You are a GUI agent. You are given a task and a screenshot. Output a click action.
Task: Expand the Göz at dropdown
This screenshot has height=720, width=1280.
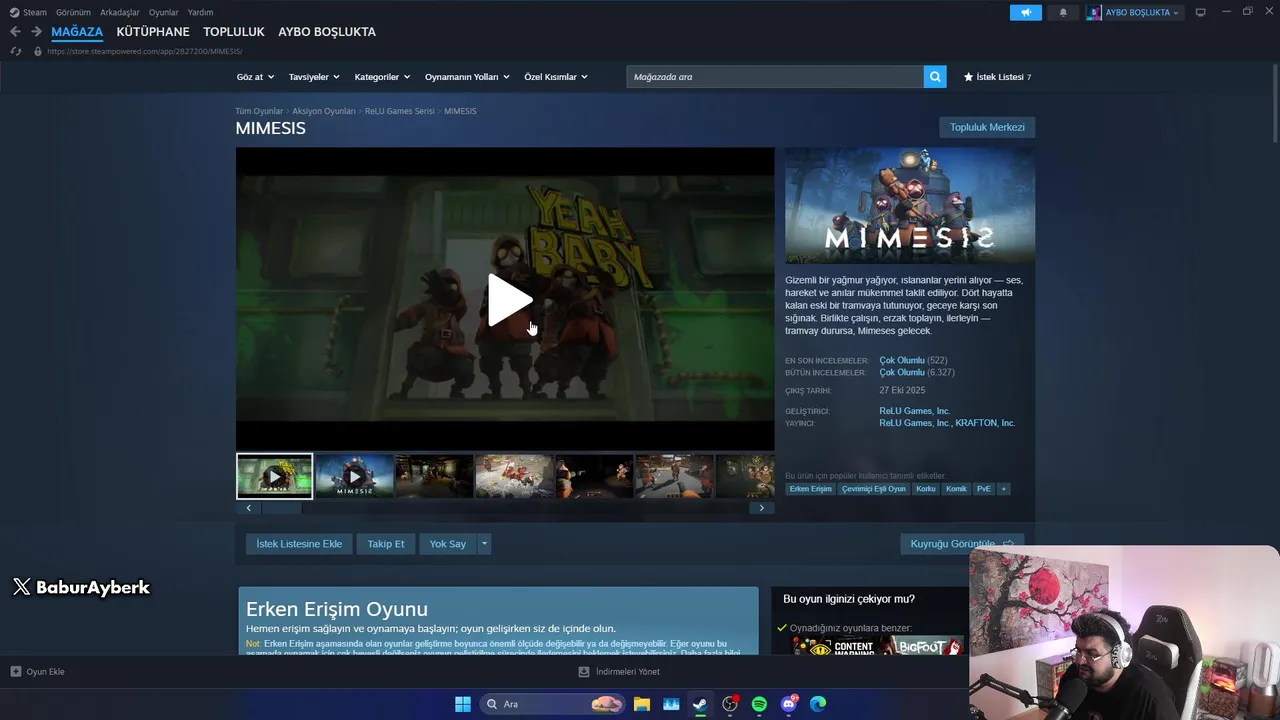(255, 77)
